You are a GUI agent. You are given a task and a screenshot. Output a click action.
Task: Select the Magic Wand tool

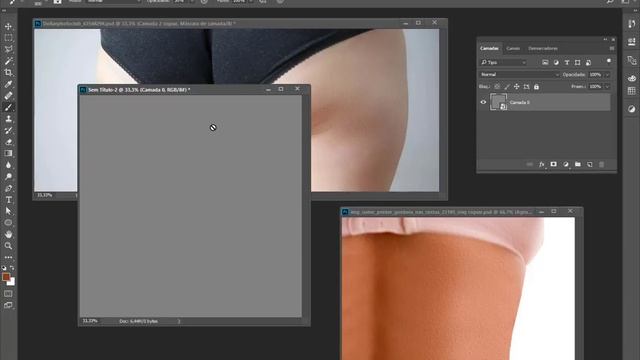click(x=8, y=61)
